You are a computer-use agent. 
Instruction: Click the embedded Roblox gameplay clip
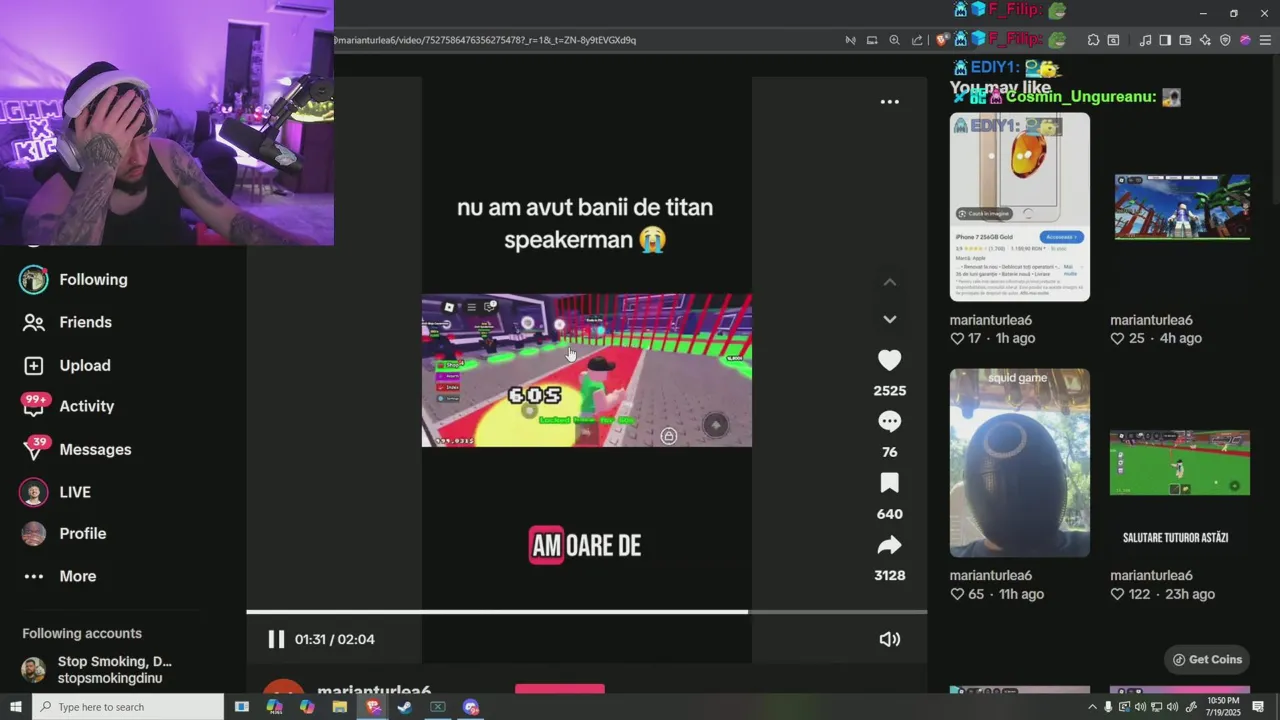(586, 370)
